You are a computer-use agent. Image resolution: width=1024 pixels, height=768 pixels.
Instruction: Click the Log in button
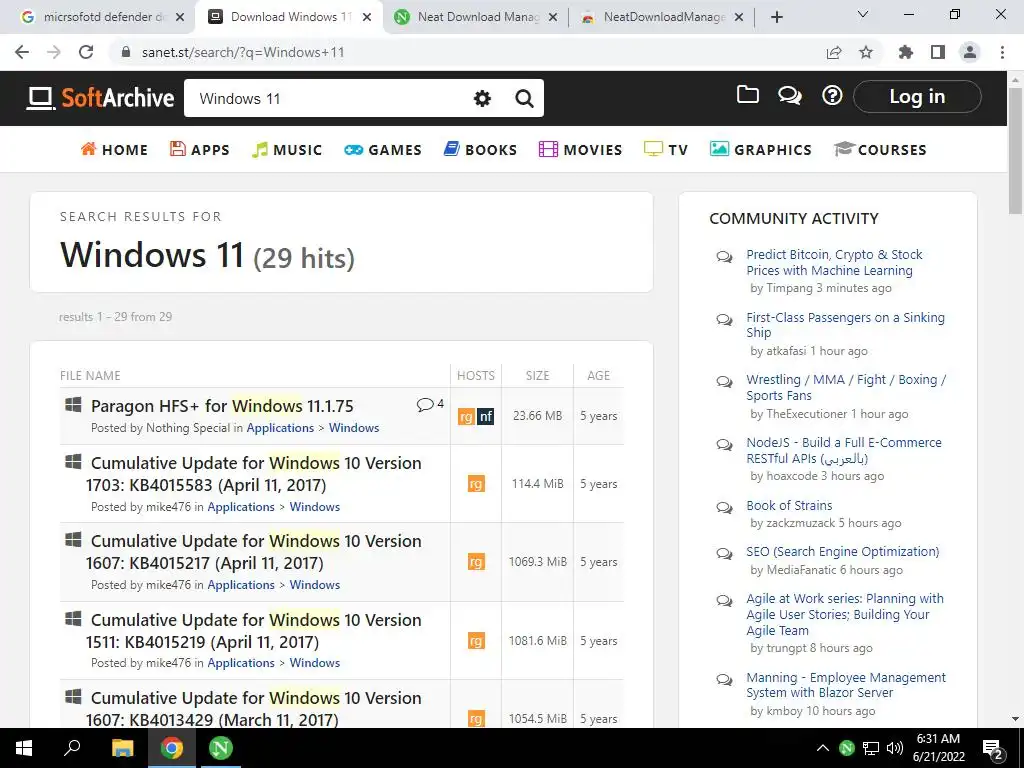917,97
